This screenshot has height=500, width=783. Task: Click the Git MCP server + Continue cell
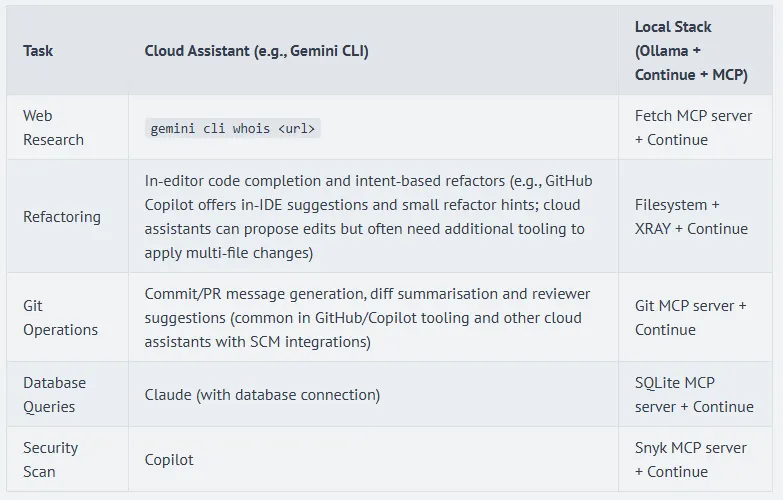(x=690, y=318)
